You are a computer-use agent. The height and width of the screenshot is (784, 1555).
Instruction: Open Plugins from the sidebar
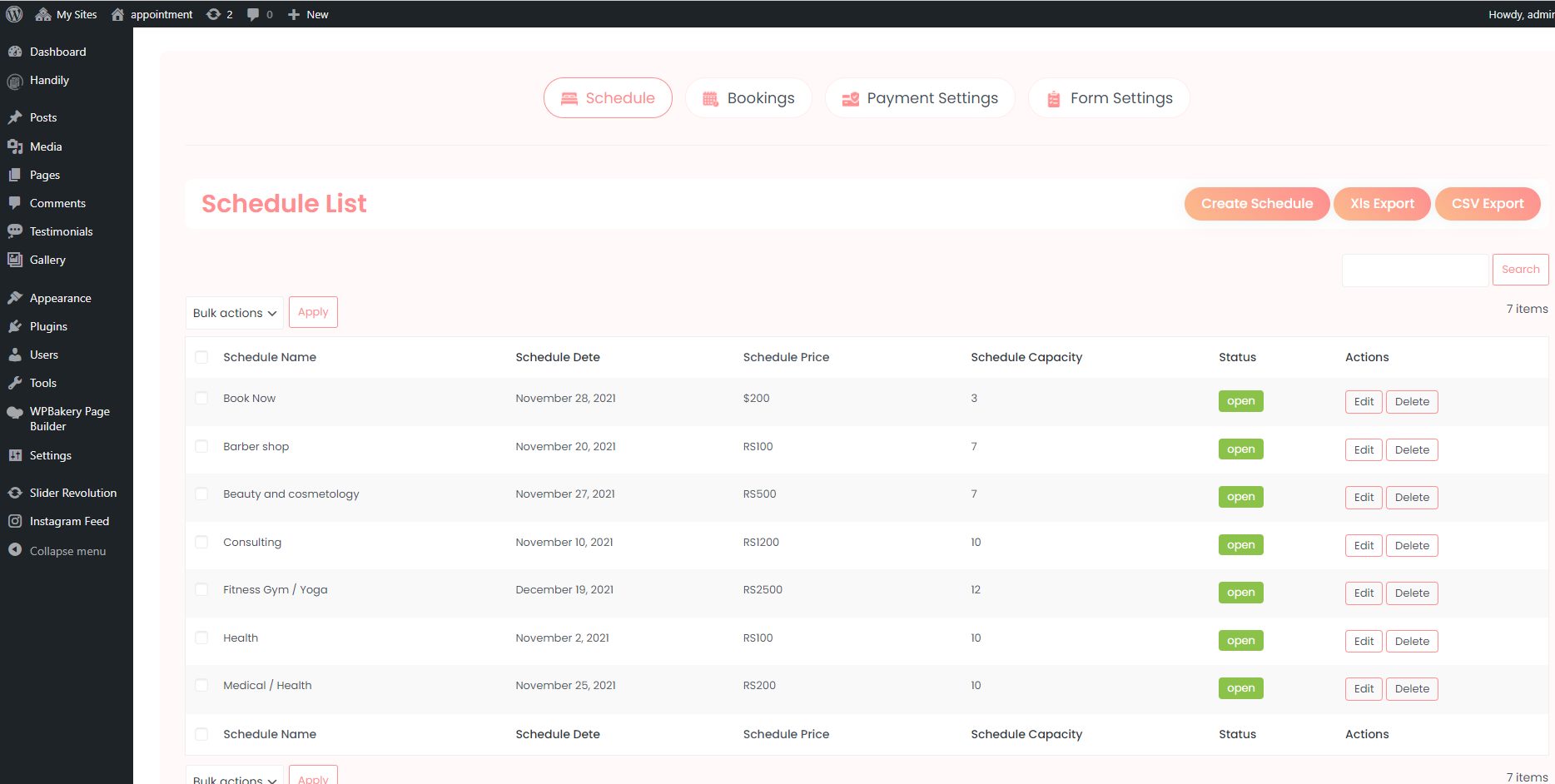coord(48,326)
